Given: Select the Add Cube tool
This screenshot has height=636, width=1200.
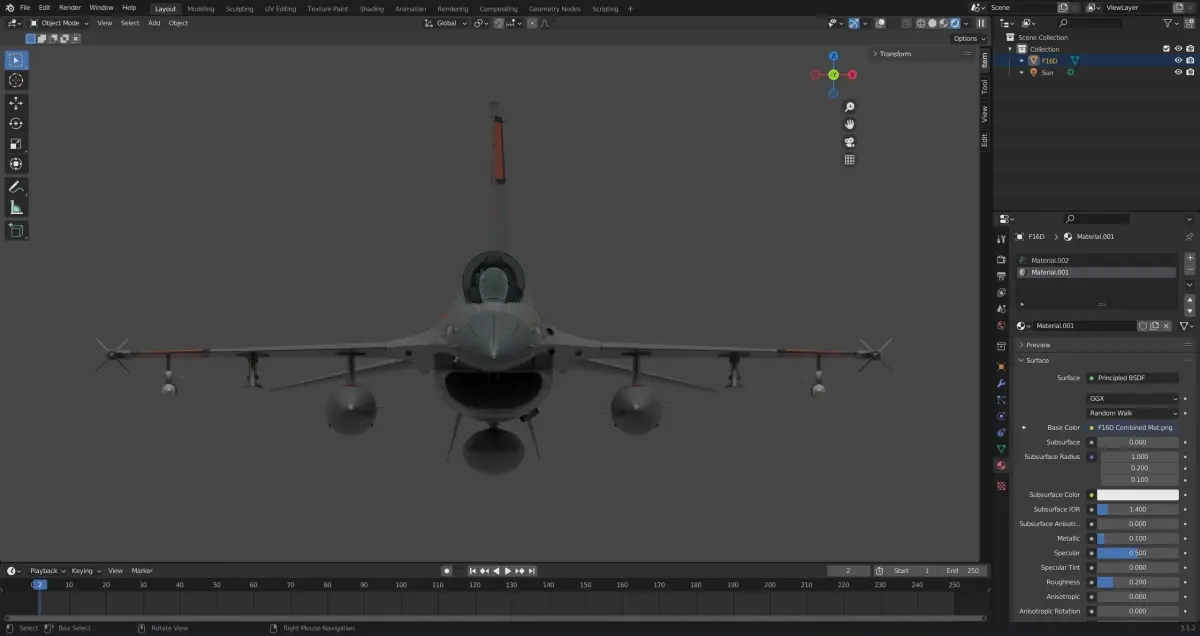Looking at the screenshot, I should (16, 230).
